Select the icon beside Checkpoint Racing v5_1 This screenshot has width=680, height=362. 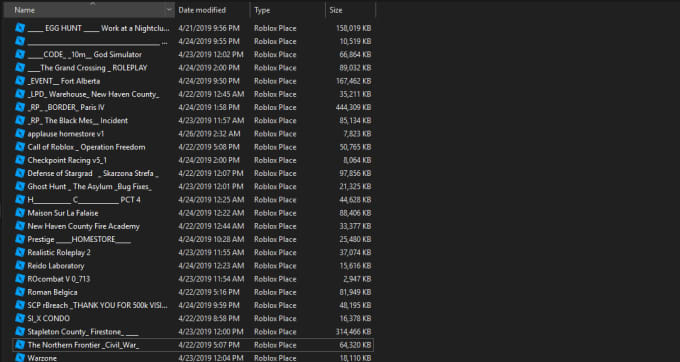(20, 160)
